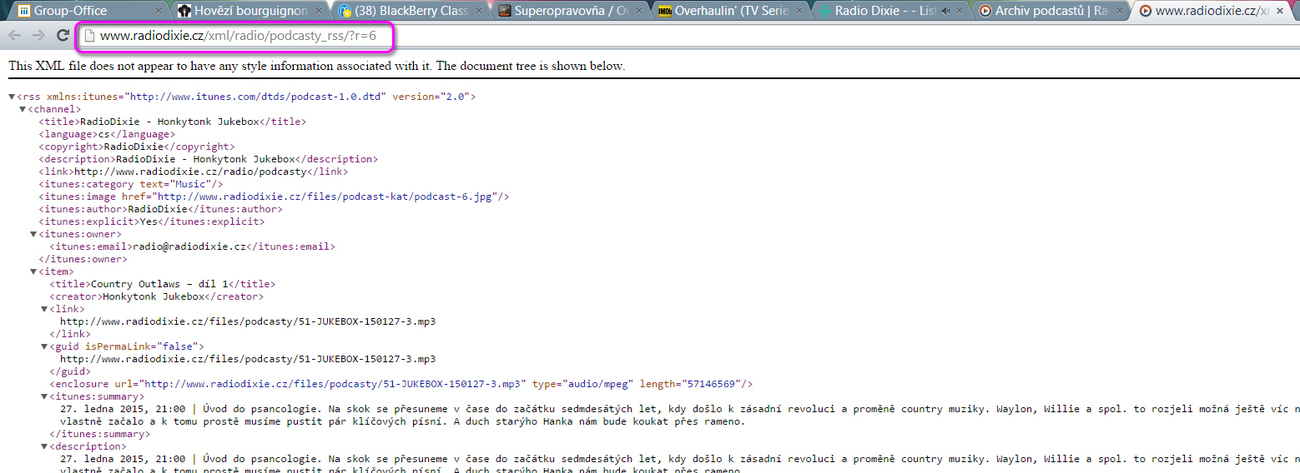Collapse the channel node

pos(23,109)
